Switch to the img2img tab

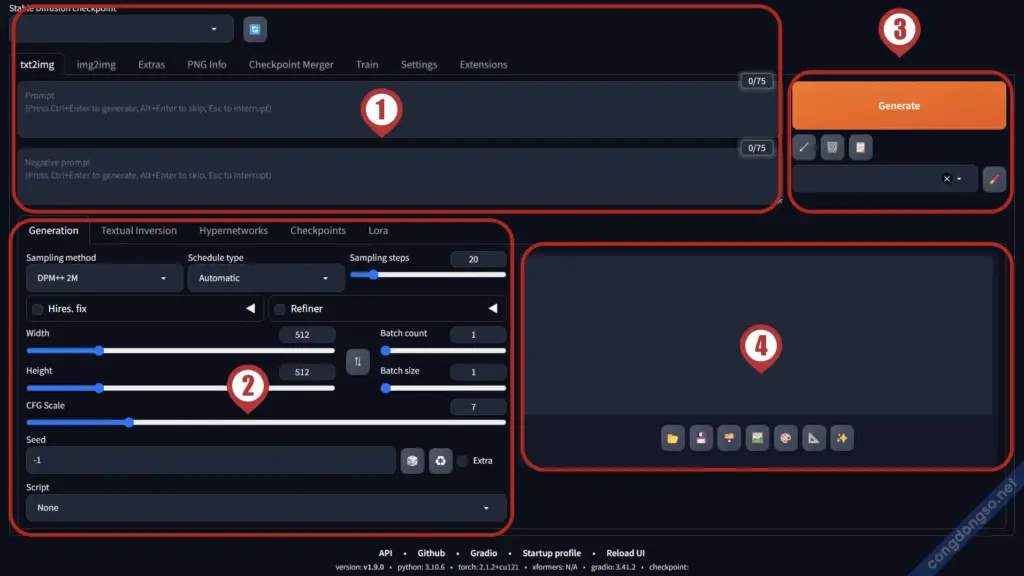click(x=96, y=65)
